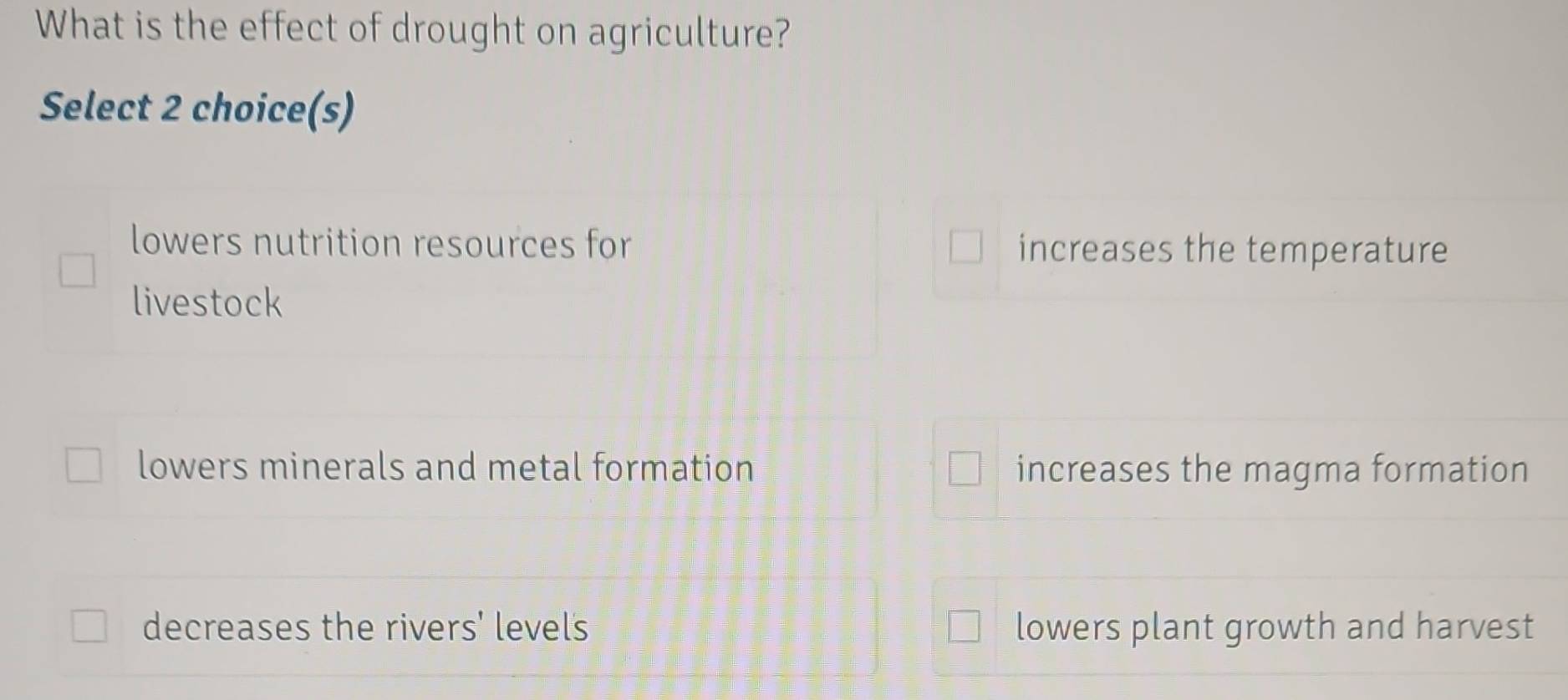Click the word 'drought' in the question
This screenshot has height=700, width=1568.
pos(458,30)
